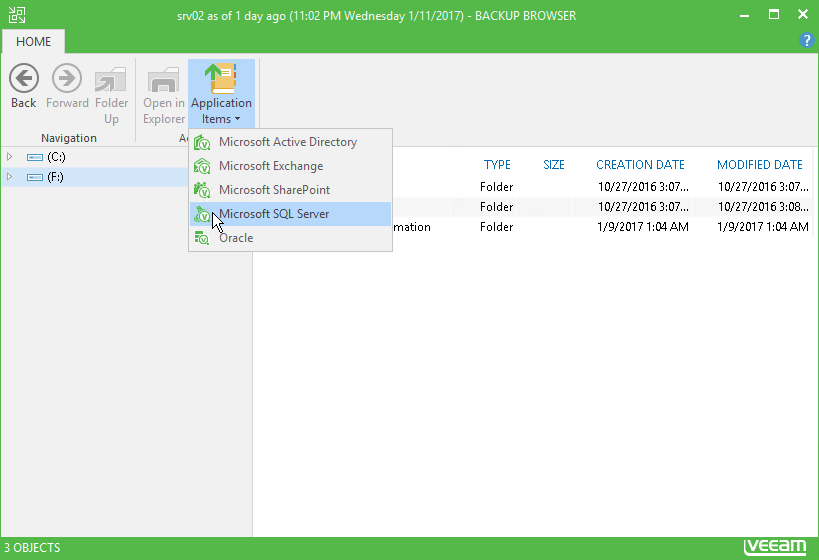819x560 pixels.
Task: Open the help question mark icon
Action: pyautogui.click(x=806, y=40)
